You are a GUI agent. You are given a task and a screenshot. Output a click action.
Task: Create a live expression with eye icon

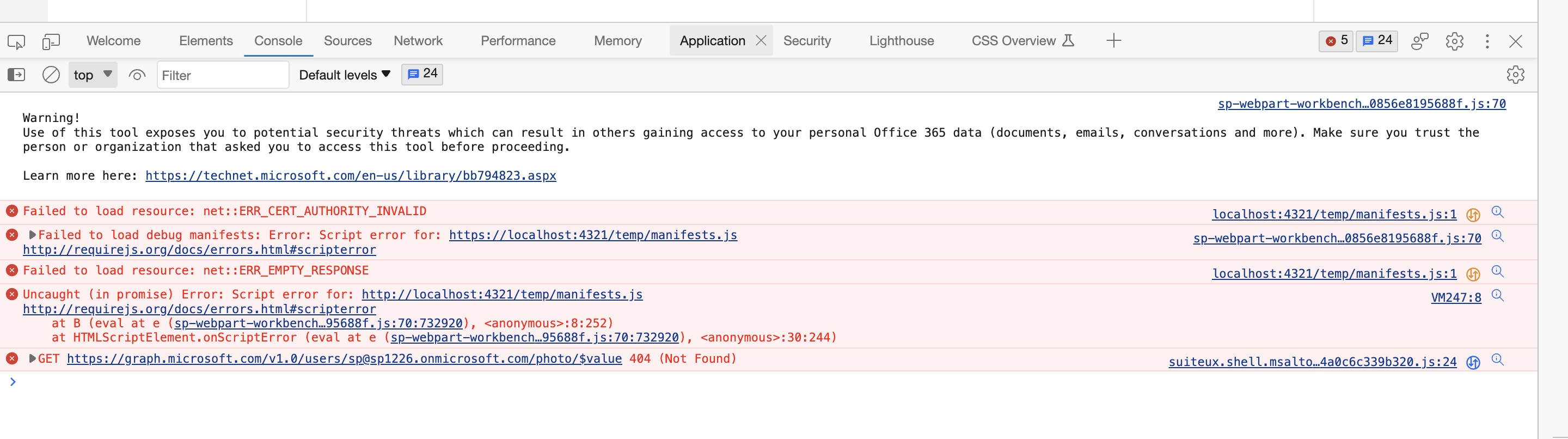point(137,75)
